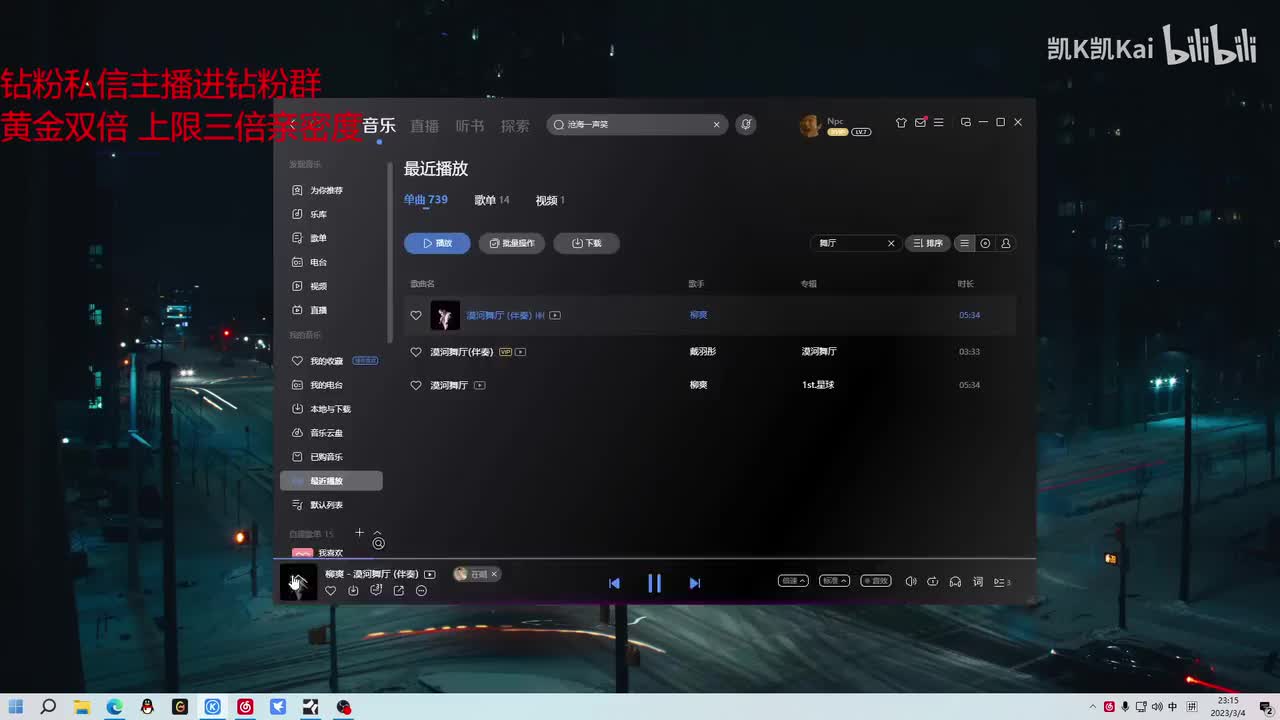Open singer 戴羽彤 link

[703, 352]
